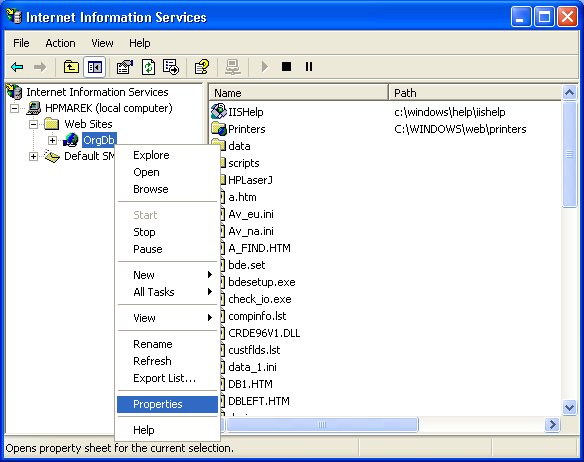Click the Default SMTP server mail icon
The width and height of the screenshot is (584, 462).
point(52,156)
